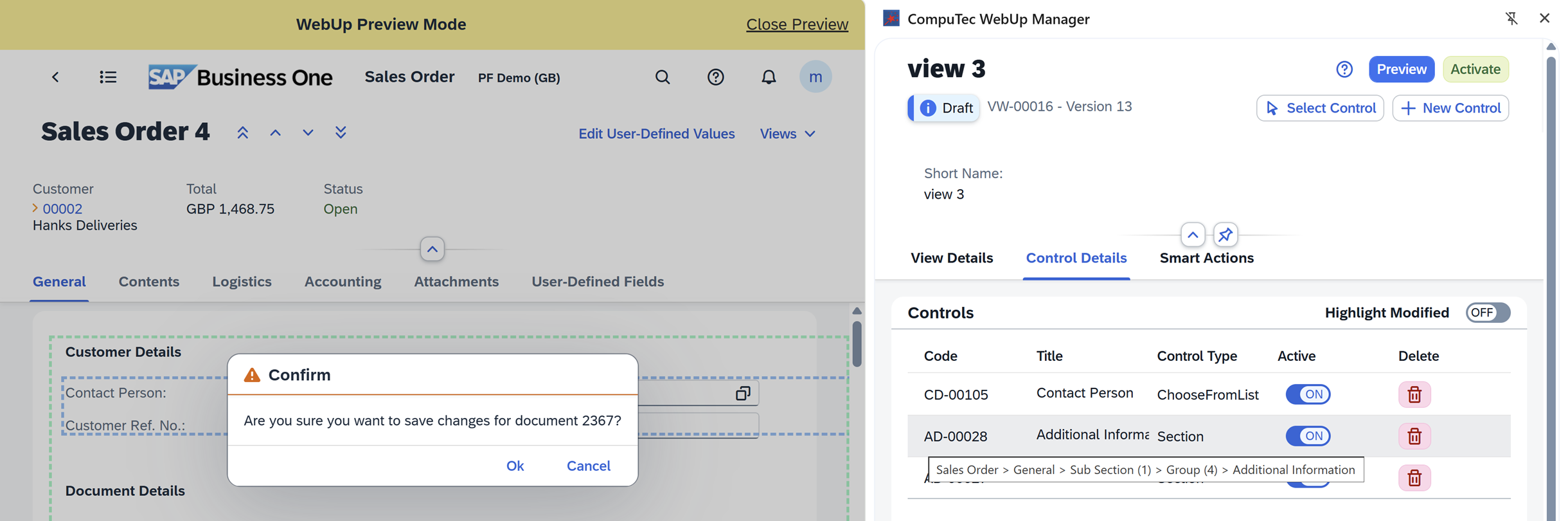Expand the customer 00002 link arrow
This screenshot has height=521, width=1568.
click(35, 208)
